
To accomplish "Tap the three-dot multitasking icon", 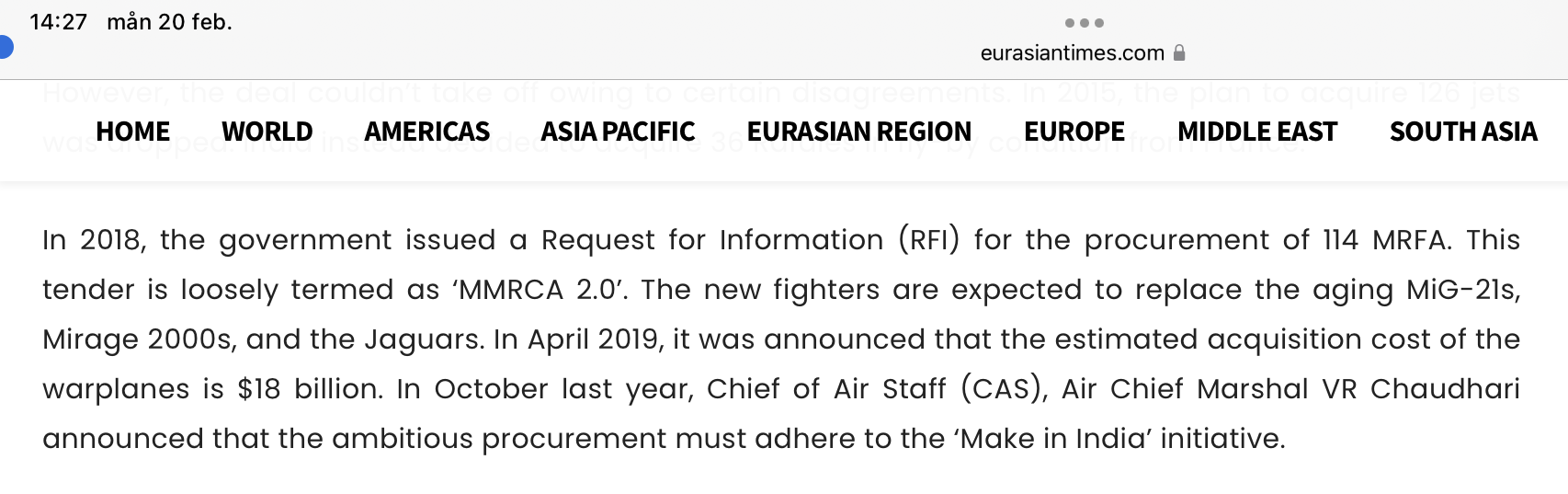I will [1084, 23].
